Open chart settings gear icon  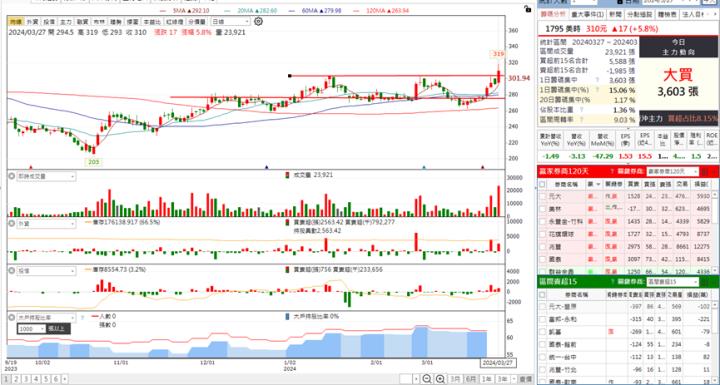coord(259,21)
